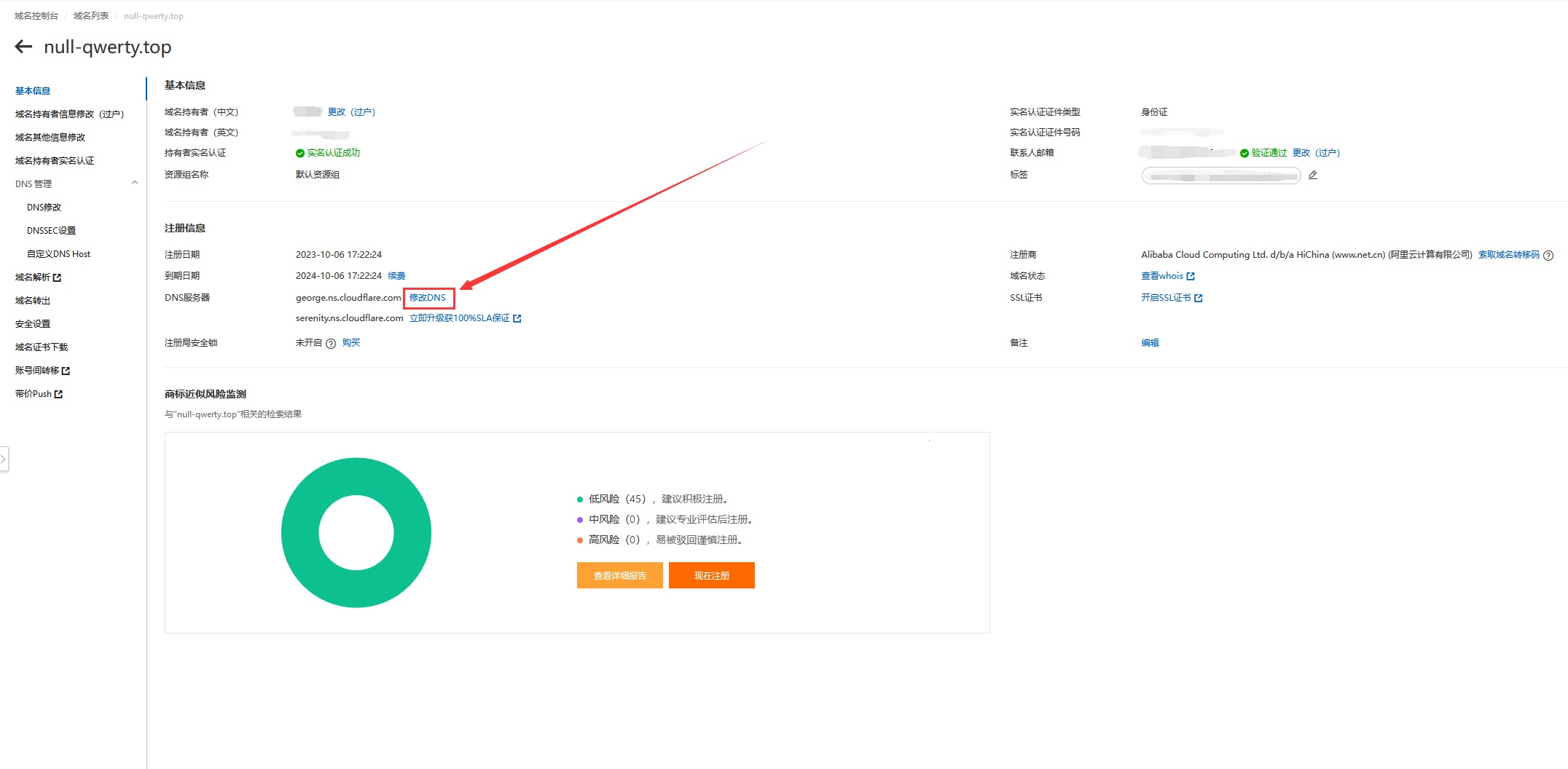
Task: Click the help icon after 索取域名转移码
Action: (x=1548, y=256)
